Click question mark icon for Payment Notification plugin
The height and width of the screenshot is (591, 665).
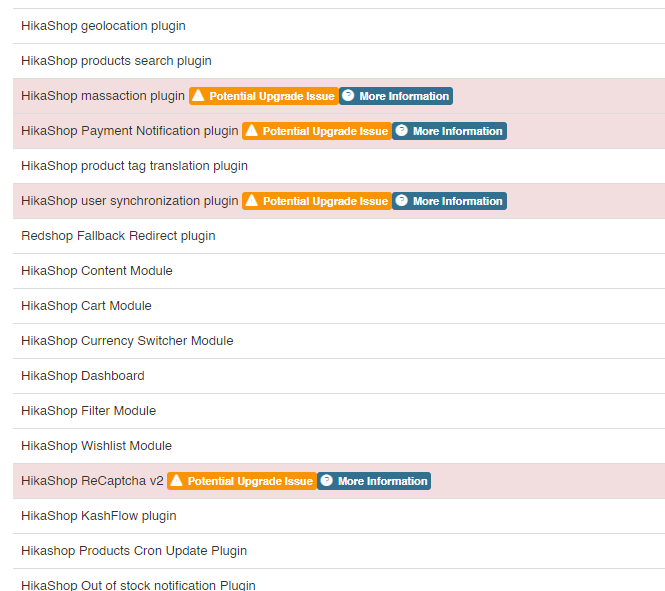(402, 131)
